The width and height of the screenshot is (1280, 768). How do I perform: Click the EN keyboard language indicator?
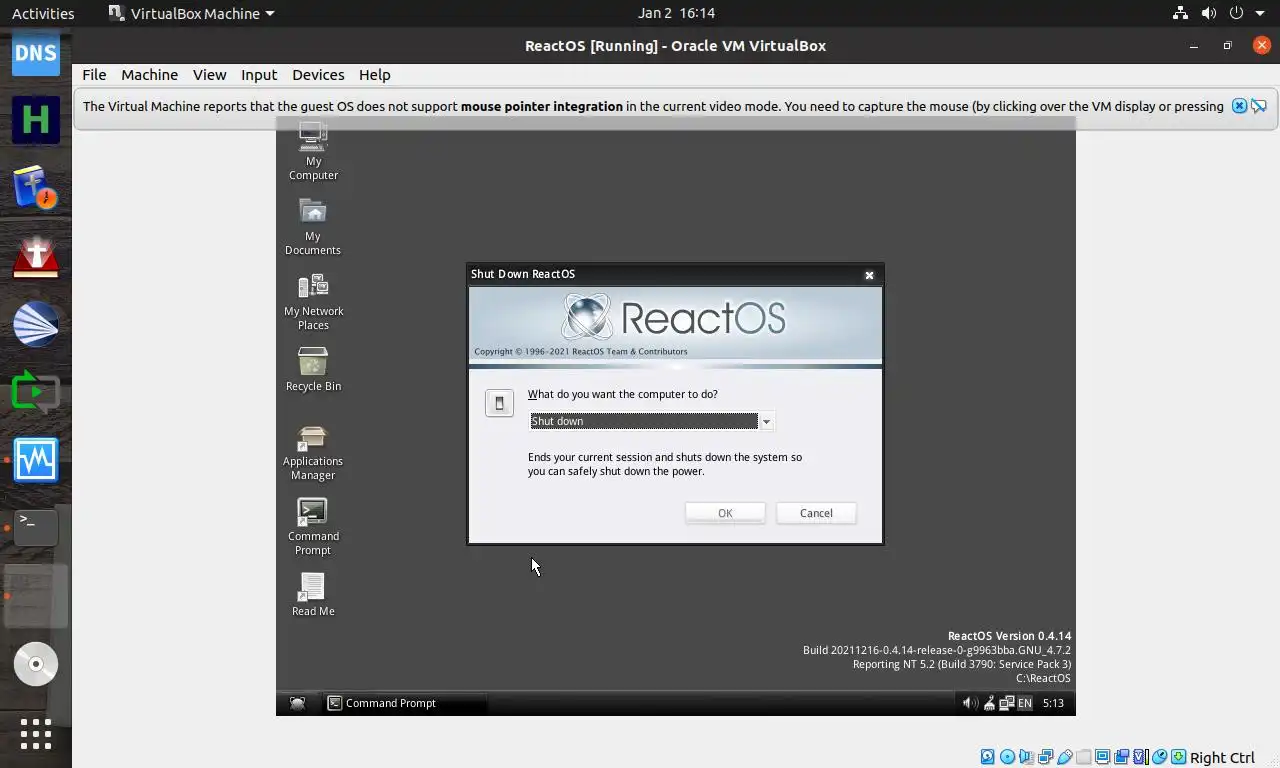[1024, 703]
